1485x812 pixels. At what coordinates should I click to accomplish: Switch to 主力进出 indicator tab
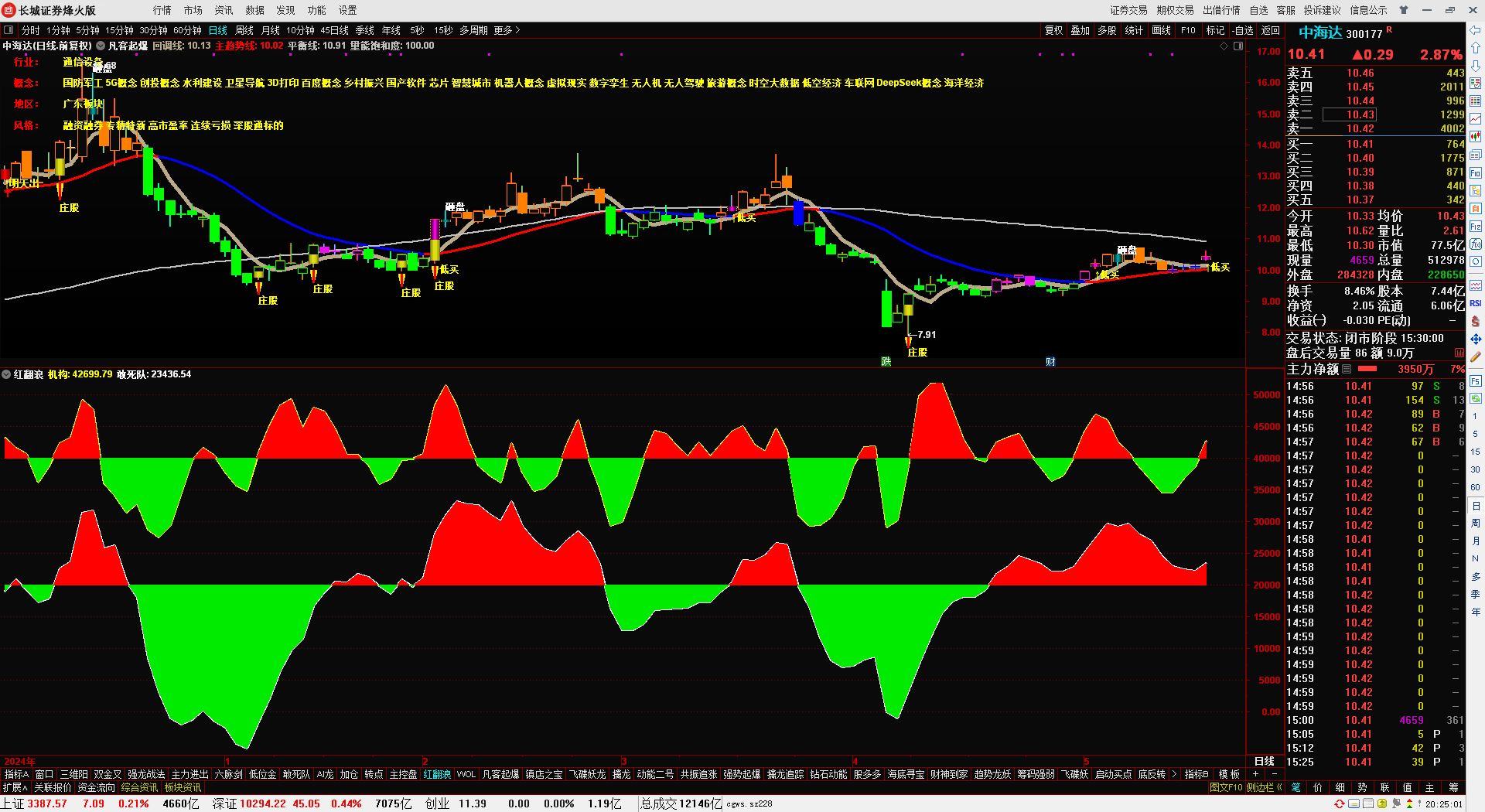coord(190,774)
